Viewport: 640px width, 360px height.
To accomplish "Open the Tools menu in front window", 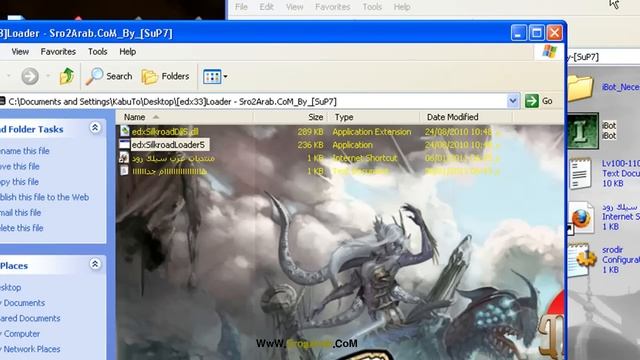I will point(98,52).
